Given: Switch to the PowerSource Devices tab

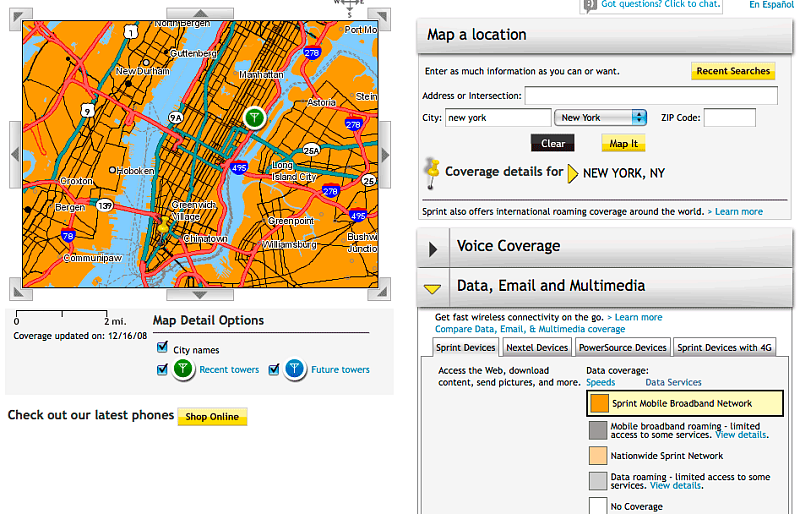Looking at the screenshot, I should [622, 348].
